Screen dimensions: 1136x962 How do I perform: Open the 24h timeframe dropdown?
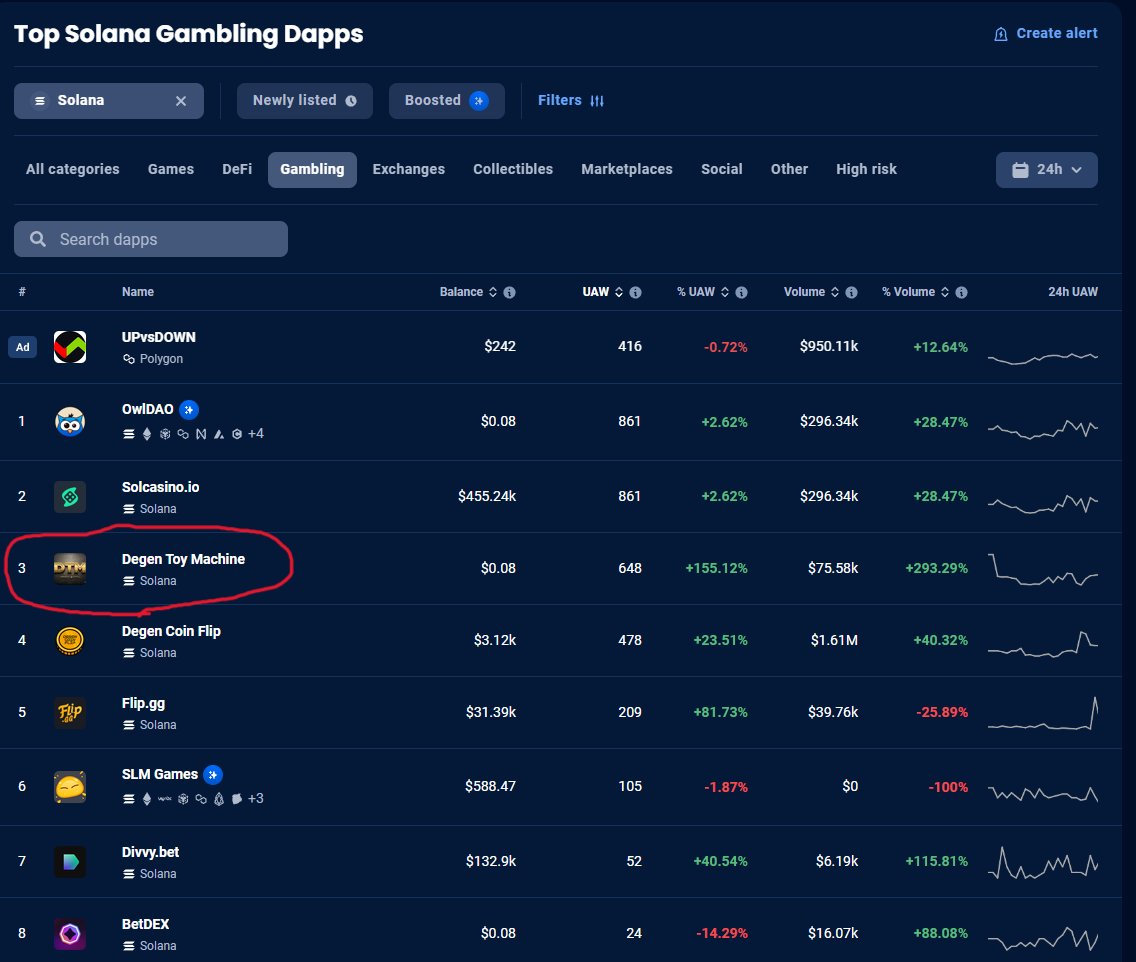click(x=1046, y=169)
